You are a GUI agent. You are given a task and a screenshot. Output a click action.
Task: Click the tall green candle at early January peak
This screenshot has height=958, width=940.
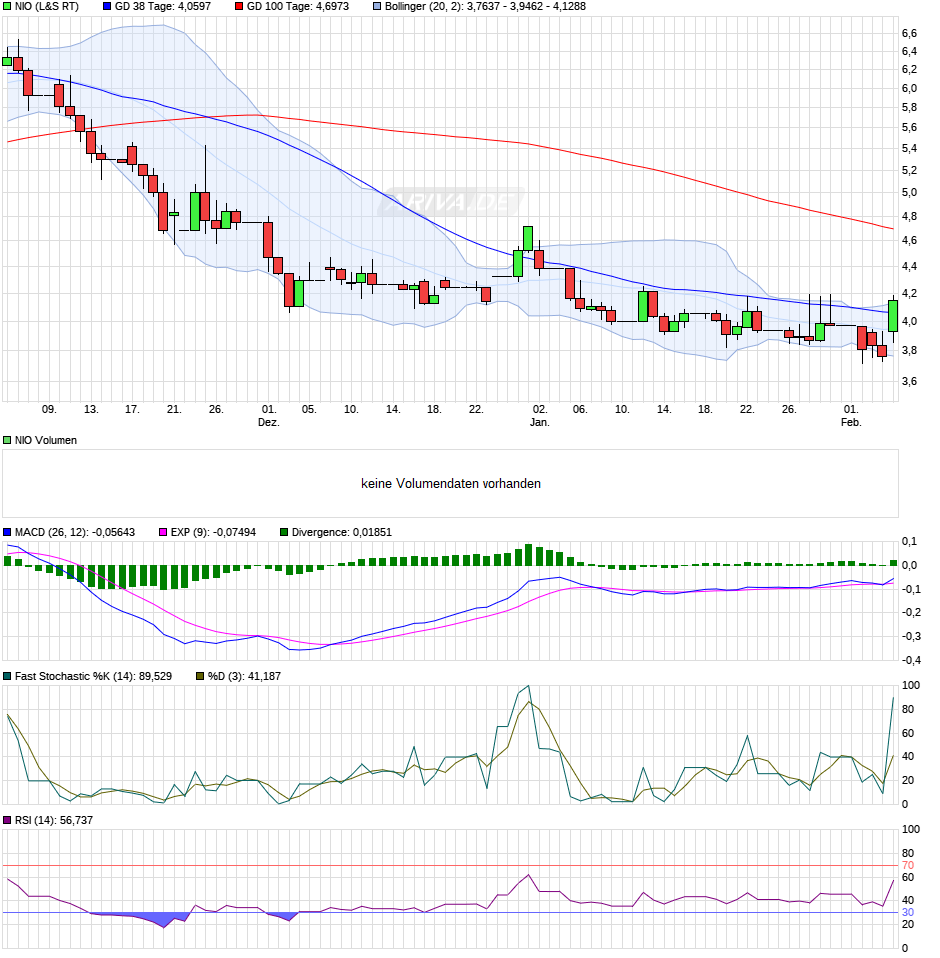coord(528,239)
